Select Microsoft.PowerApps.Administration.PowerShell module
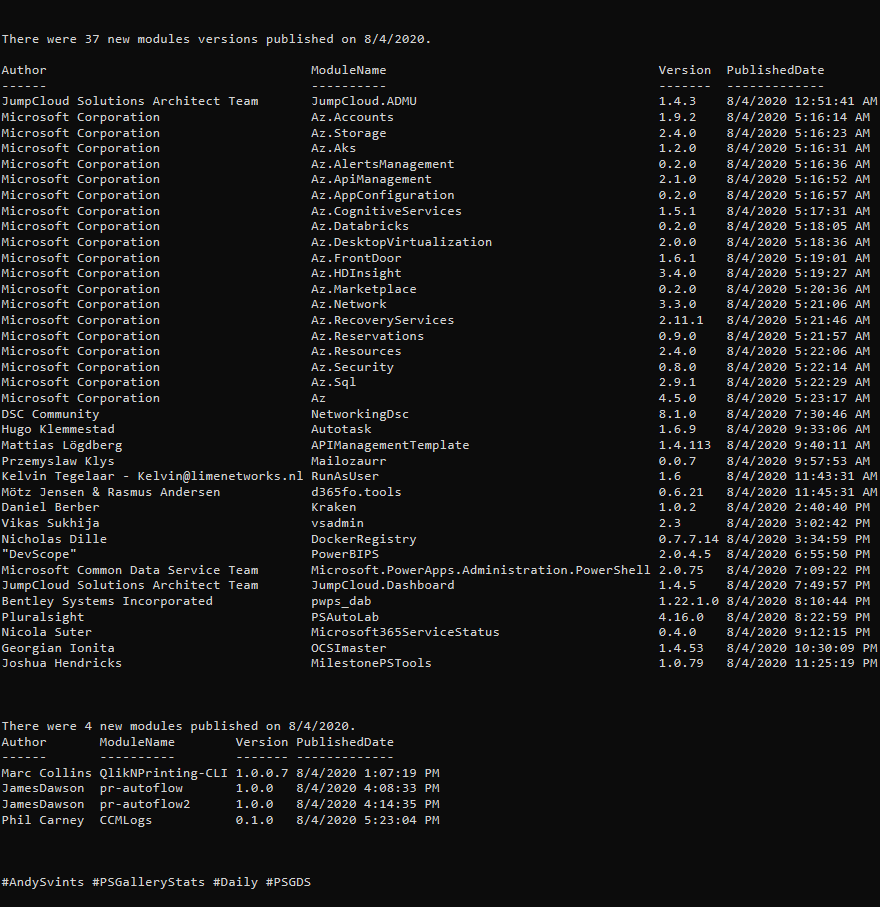The height and width of the screenshot is (907, 880). (x=480, y=570)
